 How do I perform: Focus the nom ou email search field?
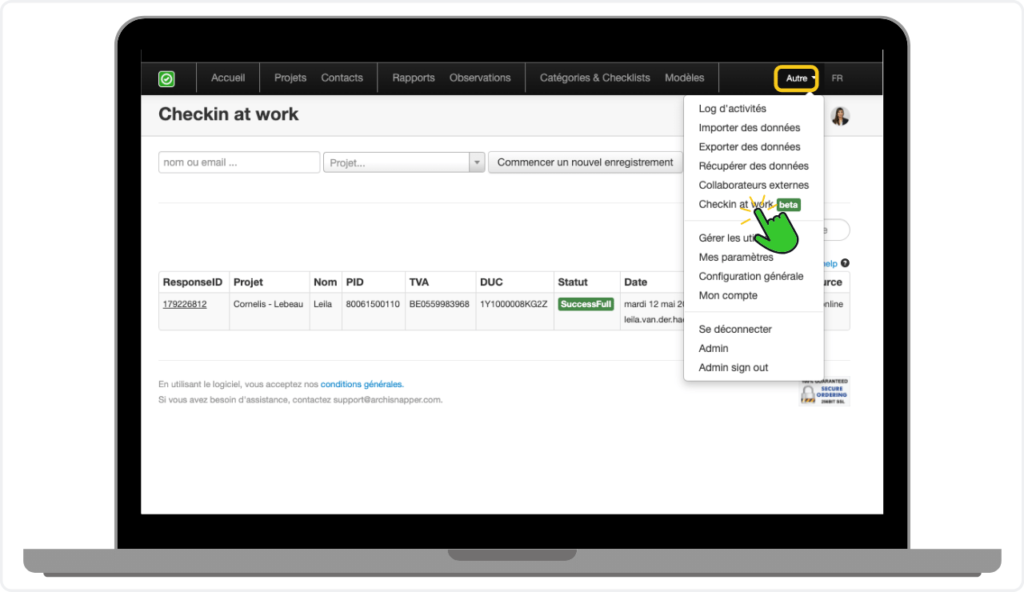click(x=239, y=162)
